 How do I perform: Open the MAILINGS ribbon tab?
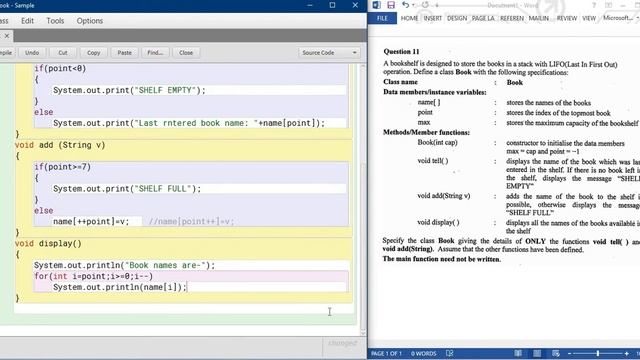539,18
